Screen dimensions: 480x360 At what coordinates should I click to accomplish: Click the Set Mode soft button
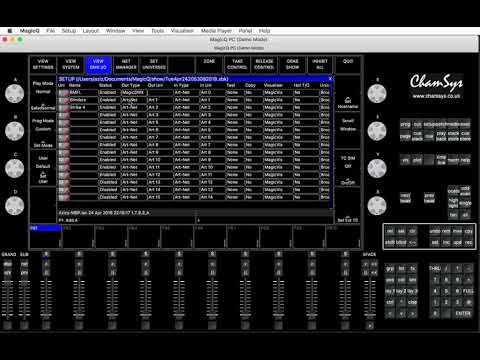pyautogui.click(x=43, y=144)
